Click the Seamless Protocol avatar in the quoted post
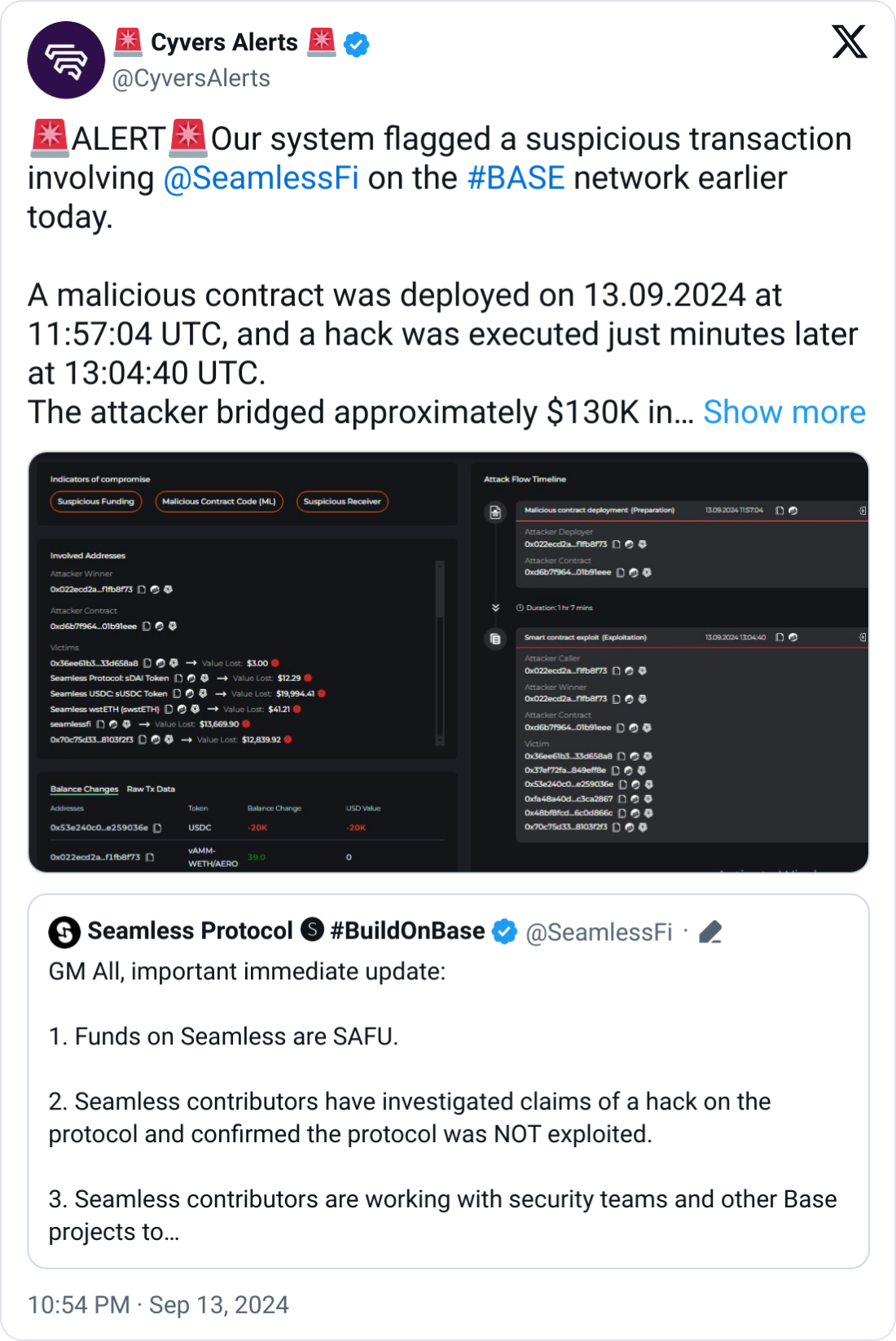The width and height of the screenshot is (896, 1341). pos(64,932)
